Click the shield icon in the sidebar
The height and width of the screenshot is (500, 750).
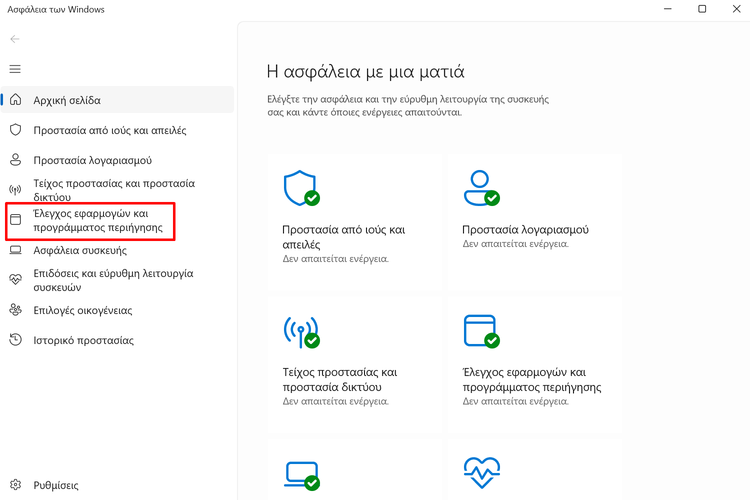pyautogui.click(x=15, y=130)
